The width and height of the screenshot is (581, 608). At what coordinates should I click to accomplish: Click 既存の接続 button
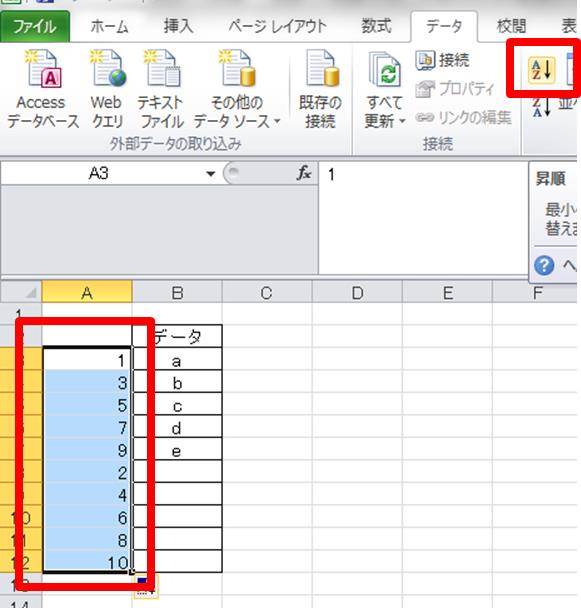[320, 89]
